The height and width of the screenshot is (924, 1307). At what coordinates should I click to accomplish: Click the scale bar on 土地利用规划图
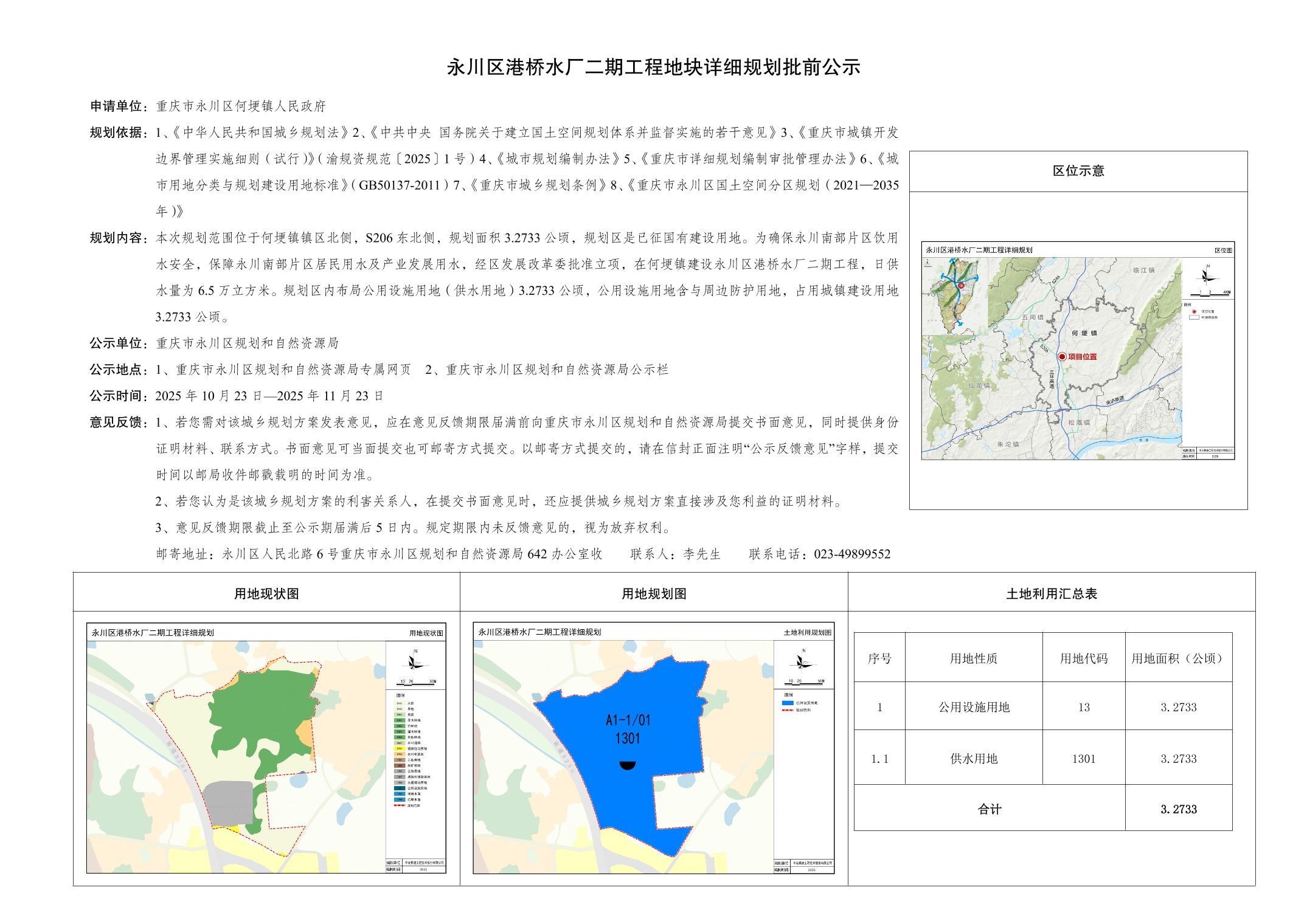804,683
